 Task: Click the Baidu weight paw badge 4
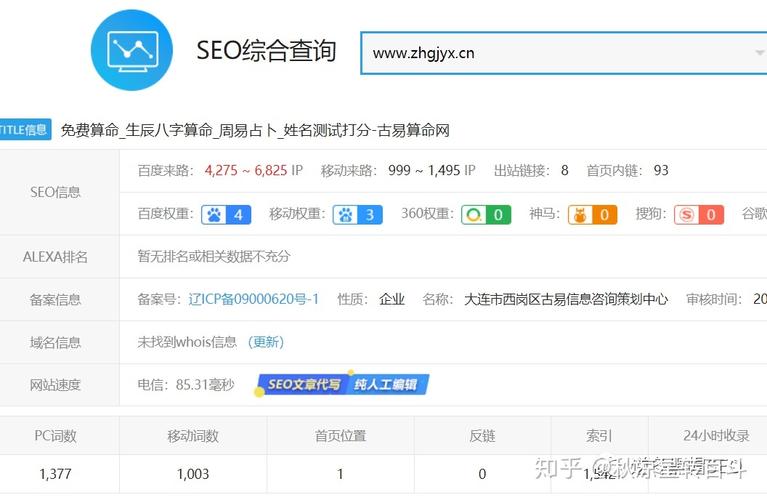[x=226, y=215]
